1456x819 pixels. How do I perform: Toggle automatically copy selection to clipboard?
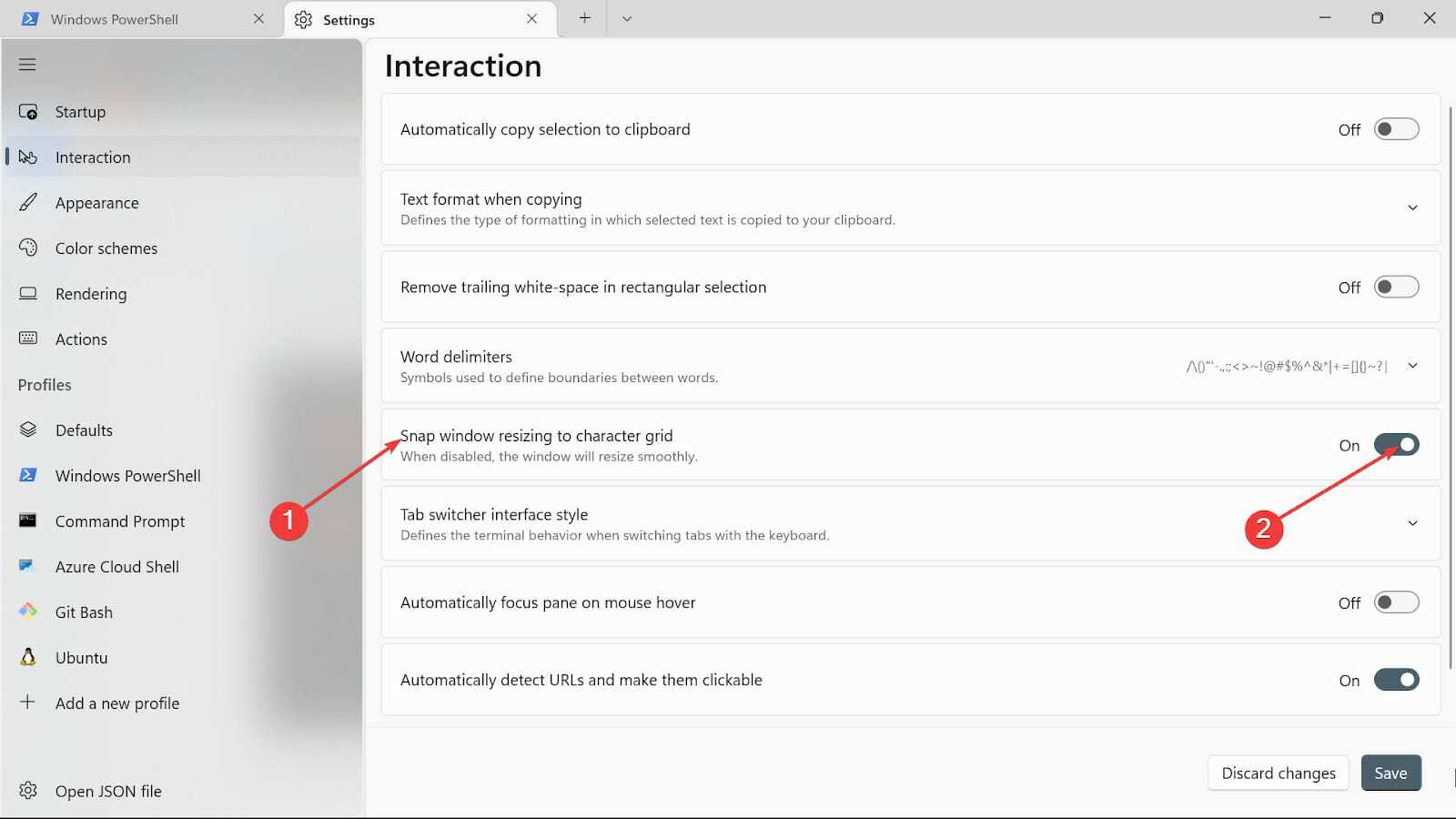tap(1397, 129)
